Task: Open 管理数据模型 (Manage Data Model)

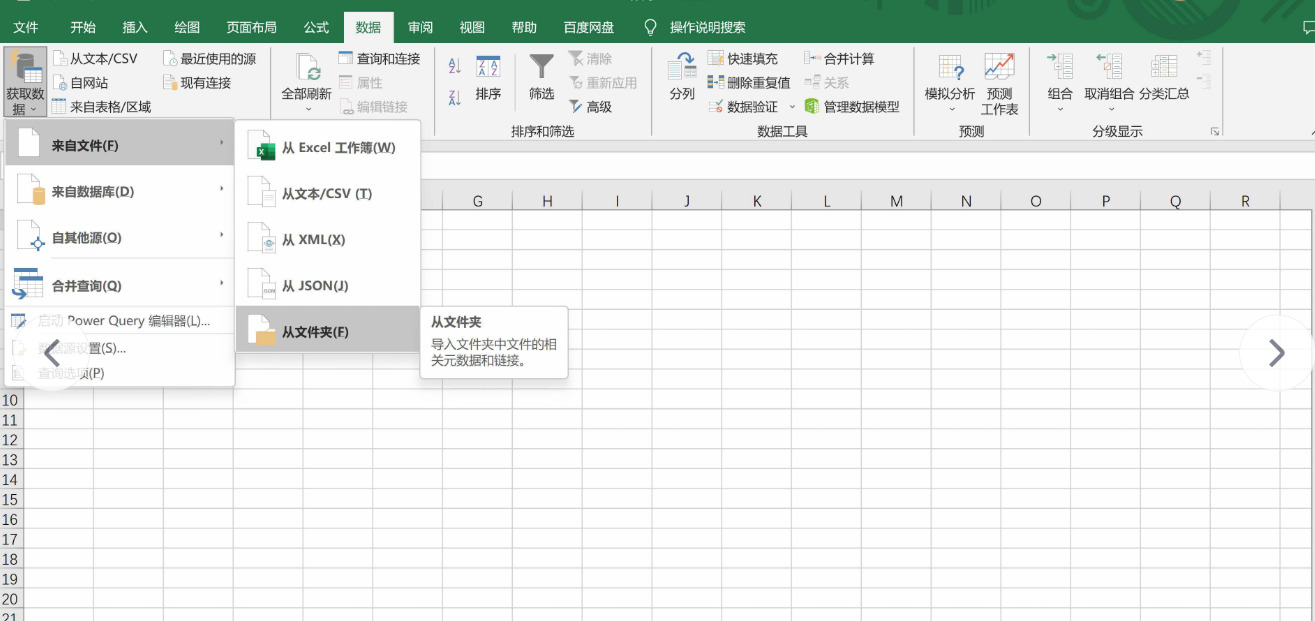Action: coord(852,107)
